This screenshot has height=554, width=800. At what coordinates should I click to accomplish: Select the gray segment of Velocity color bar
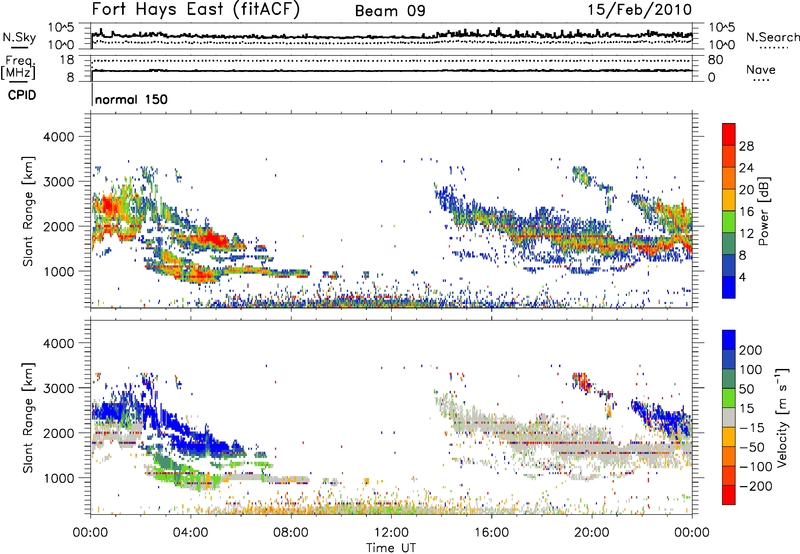click(729, 417)
